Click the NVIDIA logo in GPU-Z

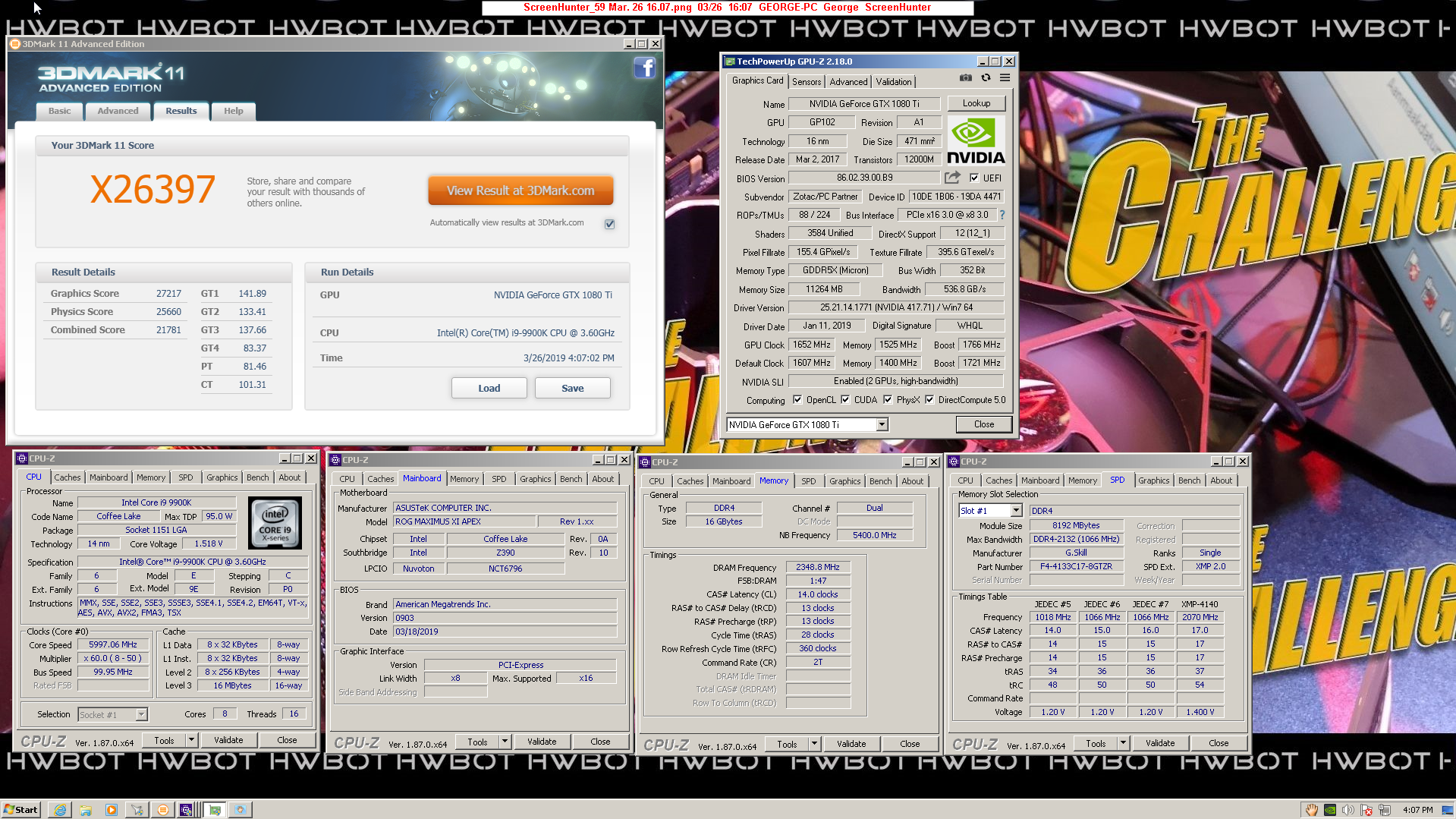(976, 141)
